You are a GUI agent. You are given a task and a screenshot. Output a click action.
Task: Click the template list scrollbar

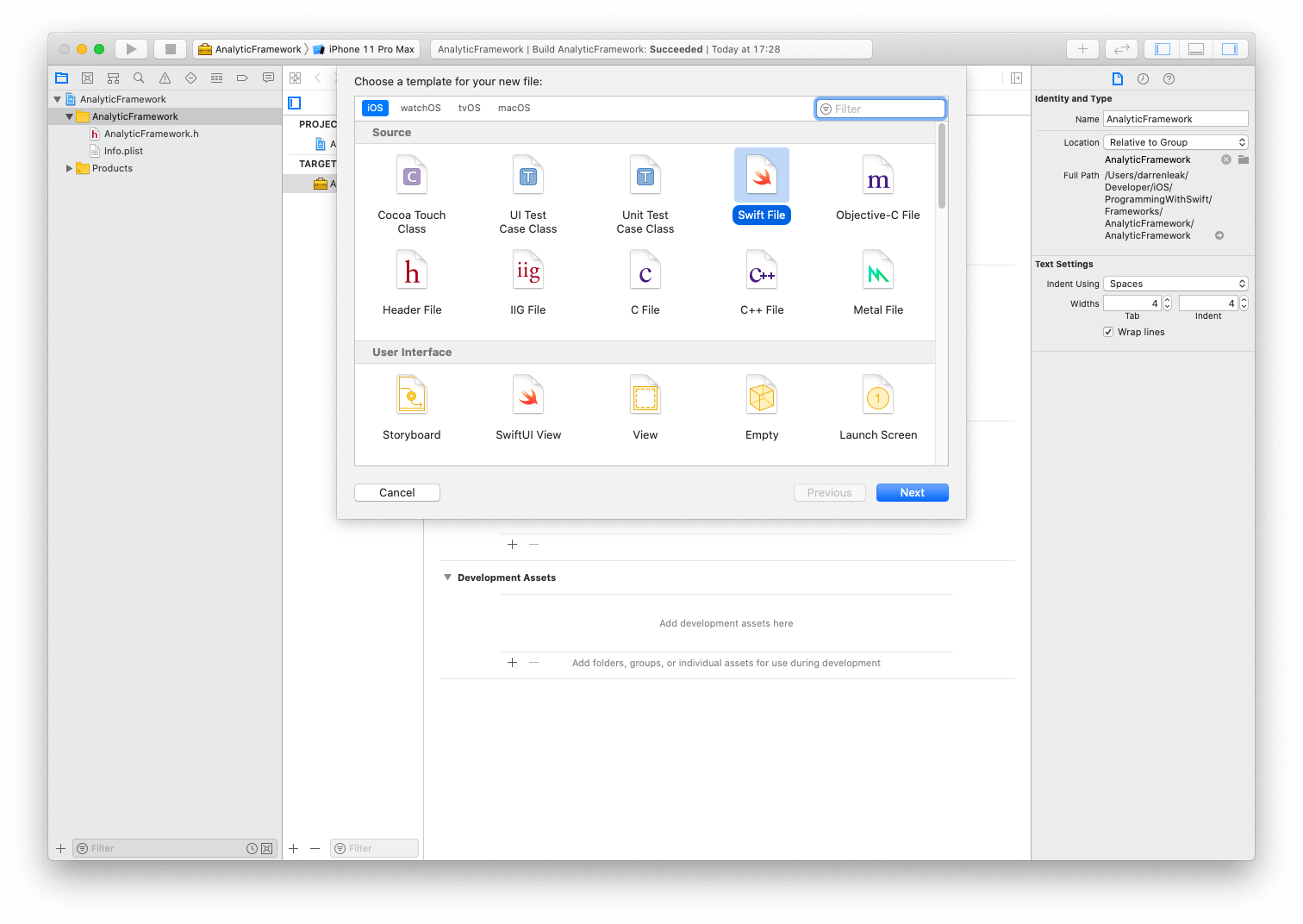point(942,165)
